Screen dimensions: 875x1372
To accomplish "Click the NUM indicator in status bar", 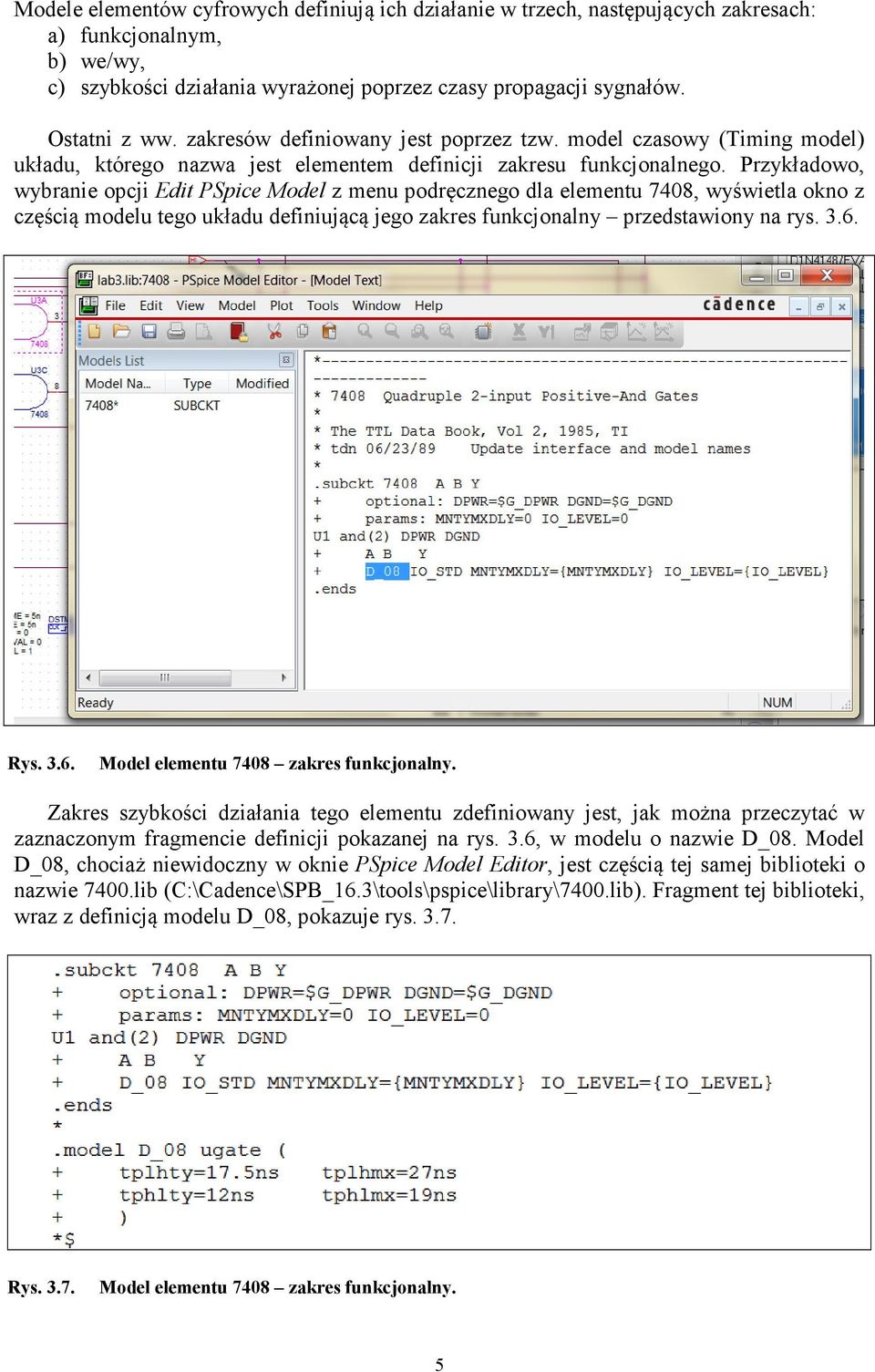I will [777, 702].
